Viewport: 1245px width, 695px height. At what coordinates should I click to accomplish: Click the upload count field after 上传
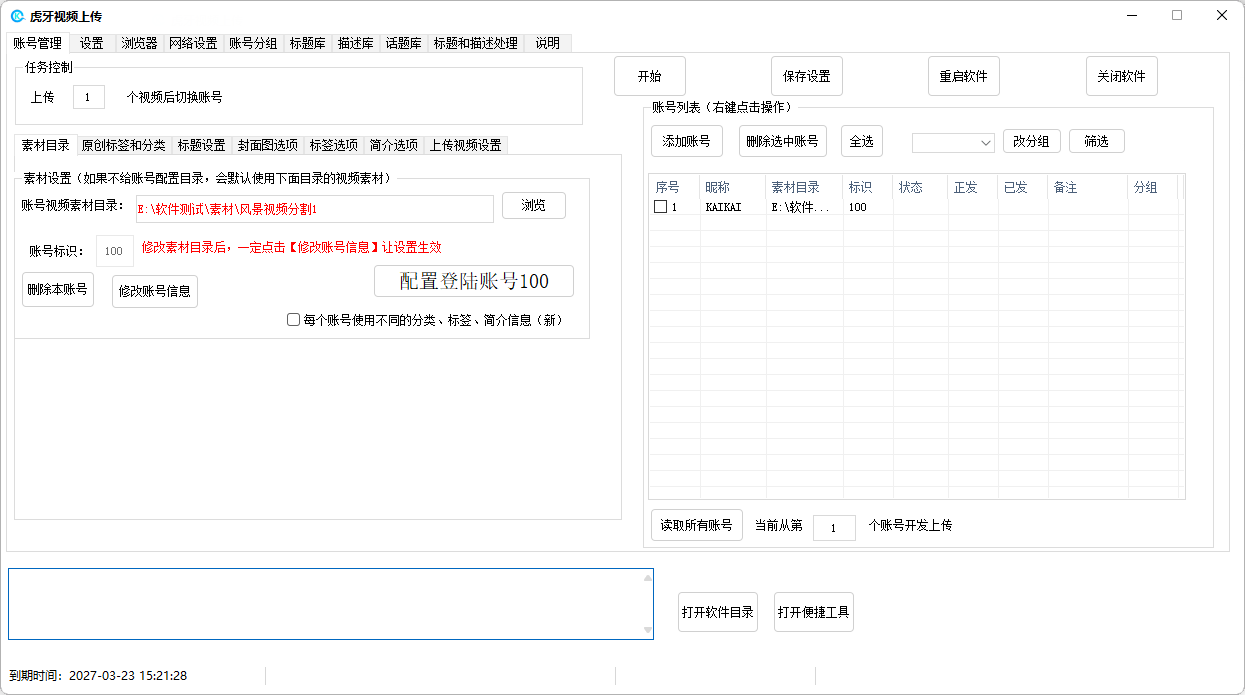(88, 98)
